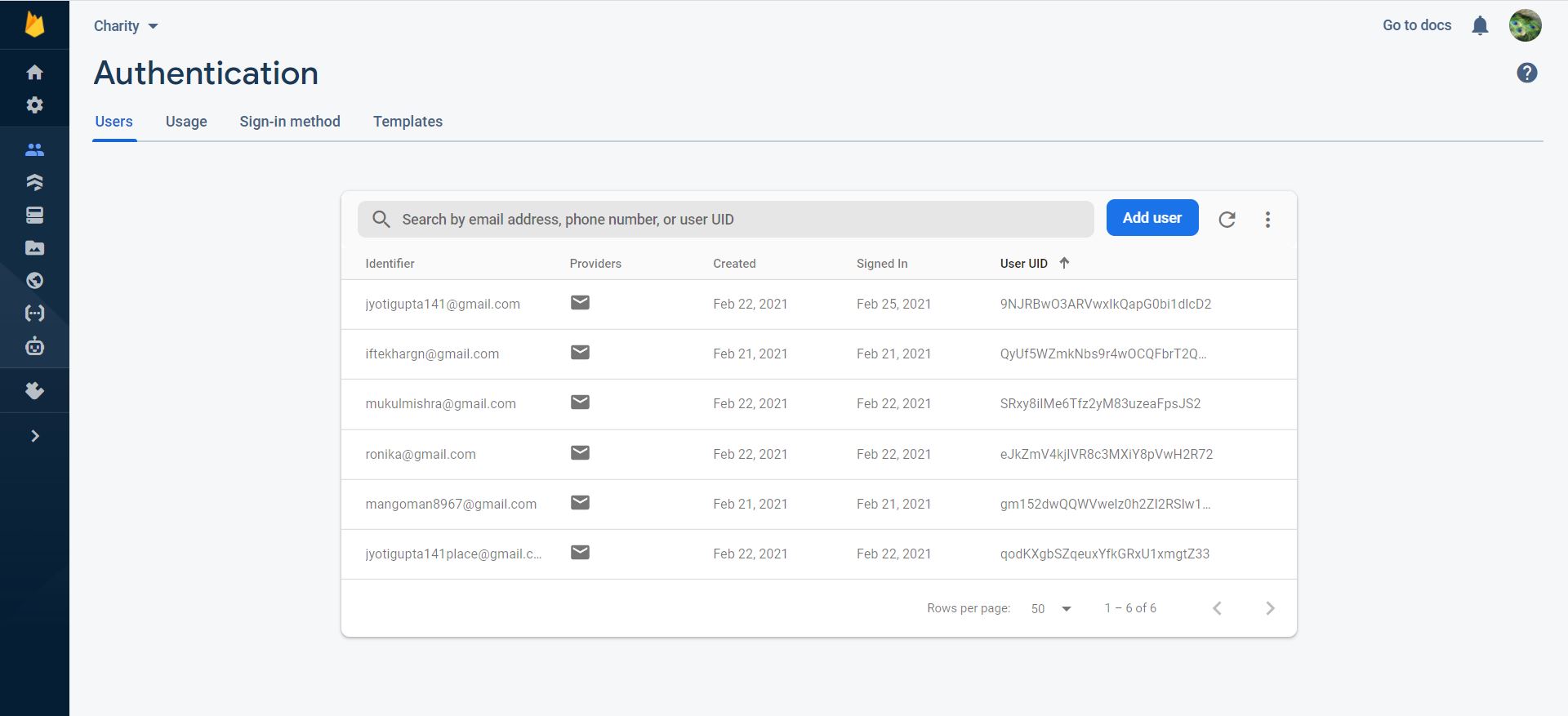Image resolution: width=1568 pixels, height=716 pixels.
Task: Select the jyotigupta141@gmail.com row identifier
Action: point(443,304)
